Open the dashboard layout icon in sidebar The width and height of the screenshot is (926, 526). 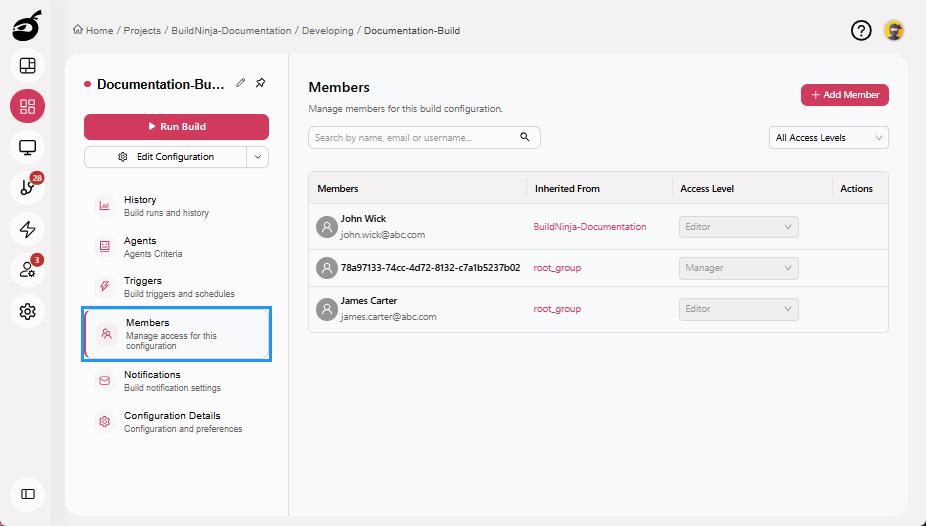(28, 66)
